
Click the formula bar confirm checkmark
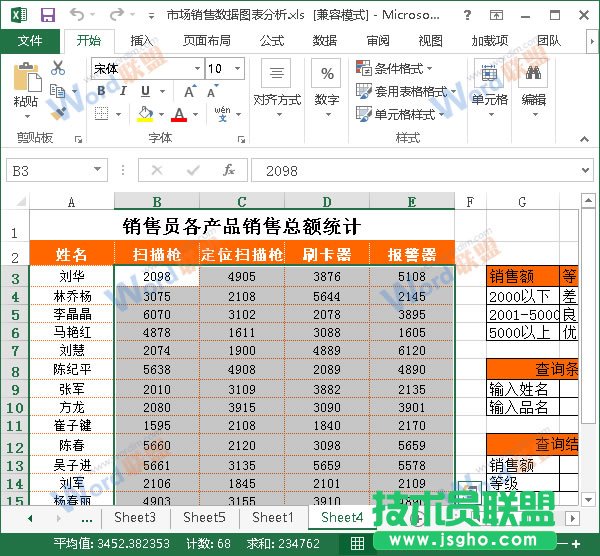[193, 170]
